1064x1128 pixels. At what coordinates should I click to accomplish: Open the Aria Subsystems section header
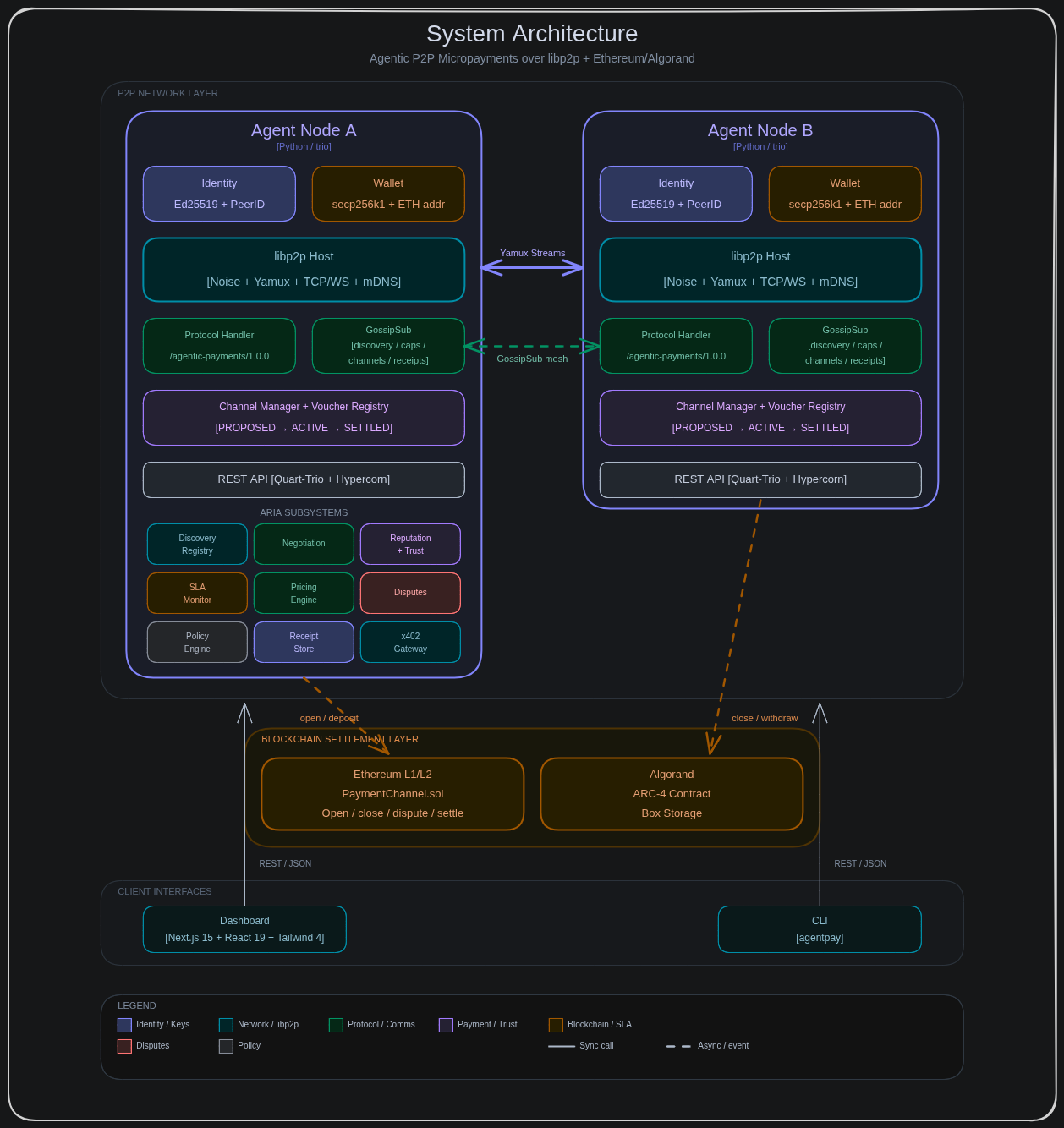pyautogui.click(x=304, y=512)
